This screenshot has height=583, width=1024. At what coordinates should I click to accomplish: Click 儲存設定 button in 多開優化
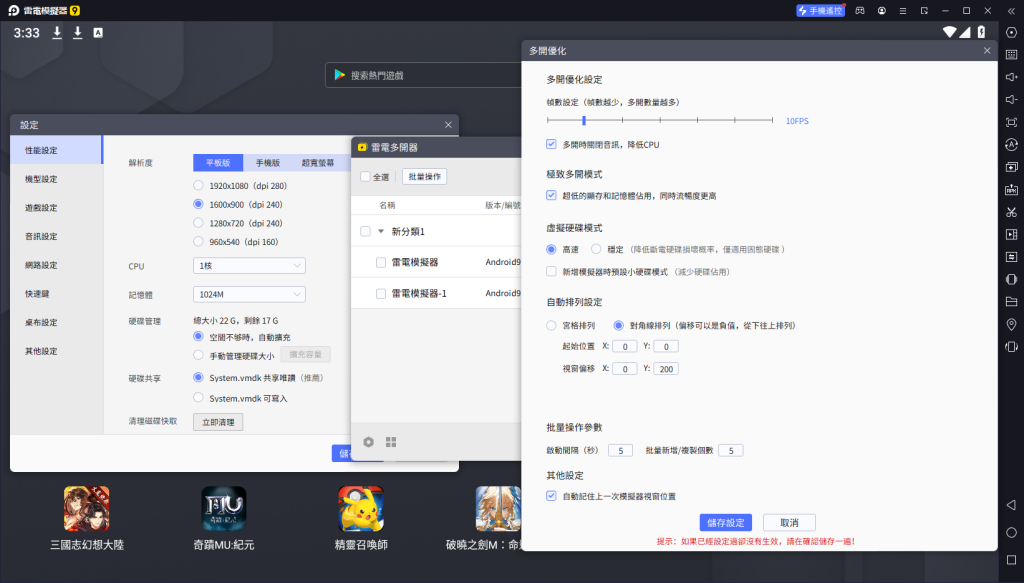point(726,522)
